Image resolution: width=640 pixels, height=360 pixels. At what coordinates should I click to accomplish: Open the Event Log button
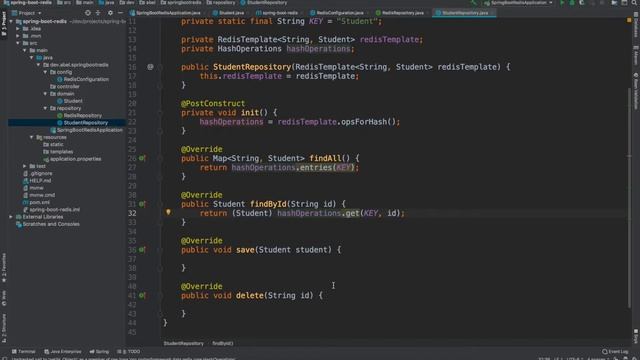click(616, 351)
